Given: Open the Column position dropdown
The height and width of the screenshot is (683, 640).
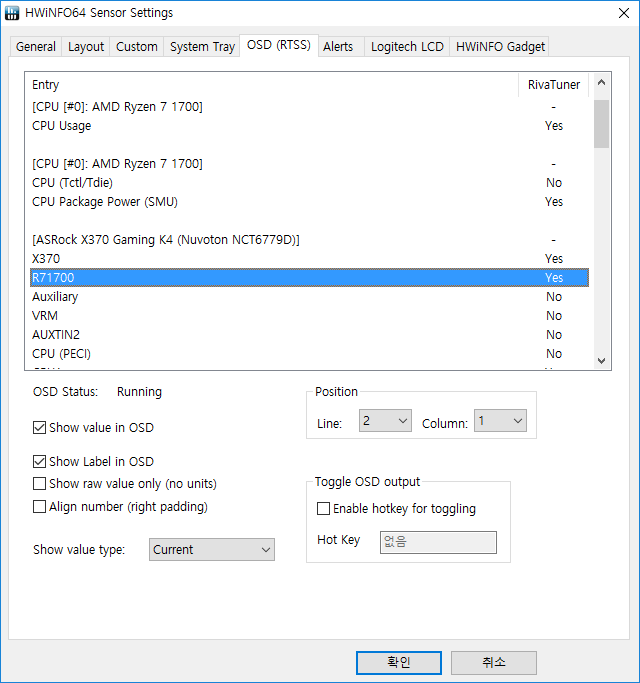Looking at the screenshot, I should point(500,422).
